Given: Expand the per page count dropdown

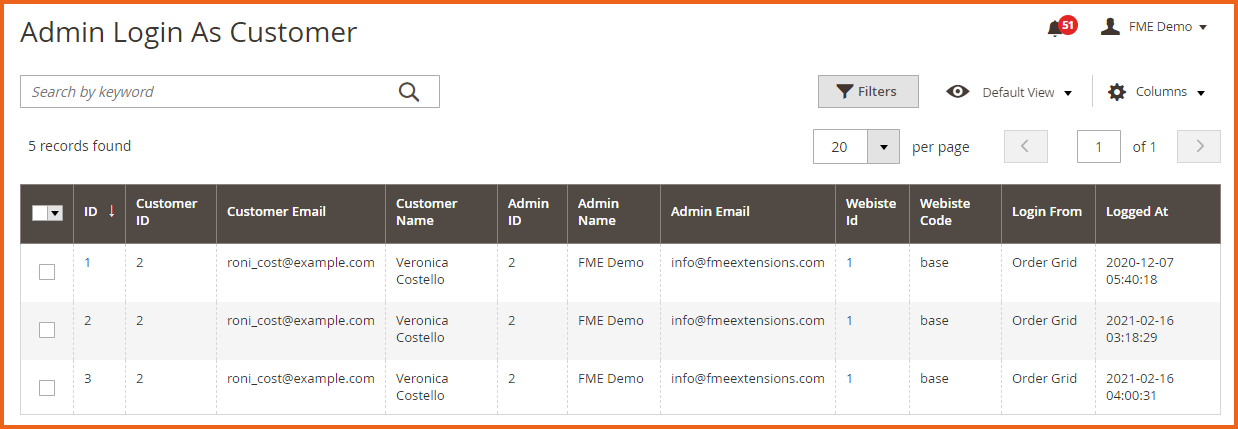Looking at the screenshot, I should [883, 147].
